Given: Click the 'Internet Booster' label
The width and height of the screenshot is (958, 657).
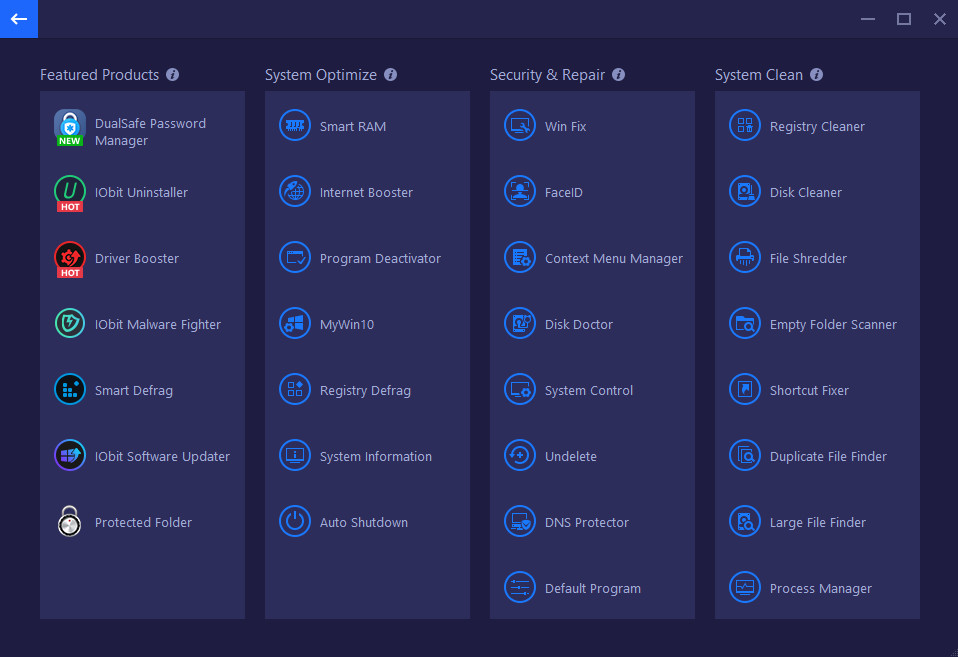Looking at the screenshot, I should [366, 193].
